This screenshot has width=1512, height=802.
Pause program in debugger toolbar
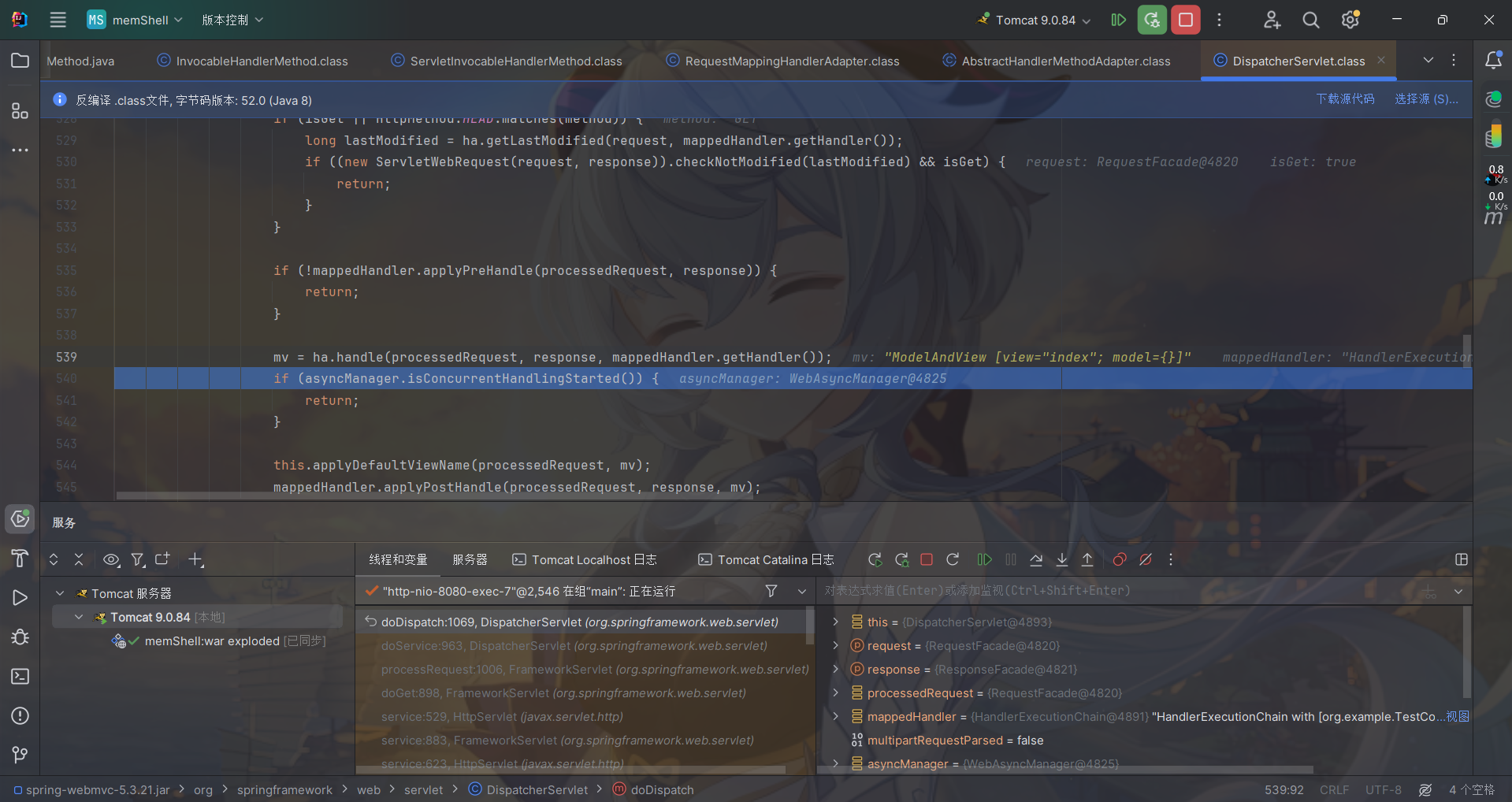[1011, 559]
